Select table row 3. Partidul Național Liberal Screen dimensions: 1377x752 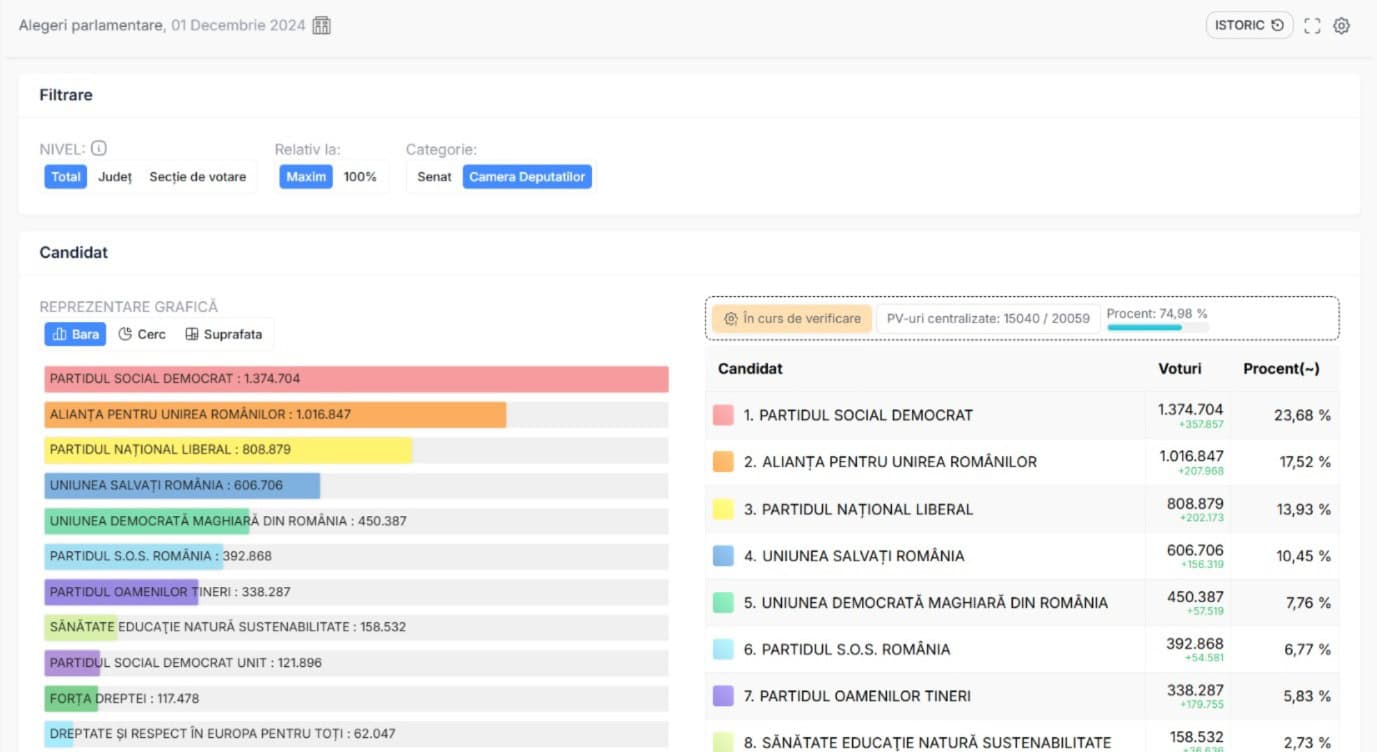[x=1022, y=509]
